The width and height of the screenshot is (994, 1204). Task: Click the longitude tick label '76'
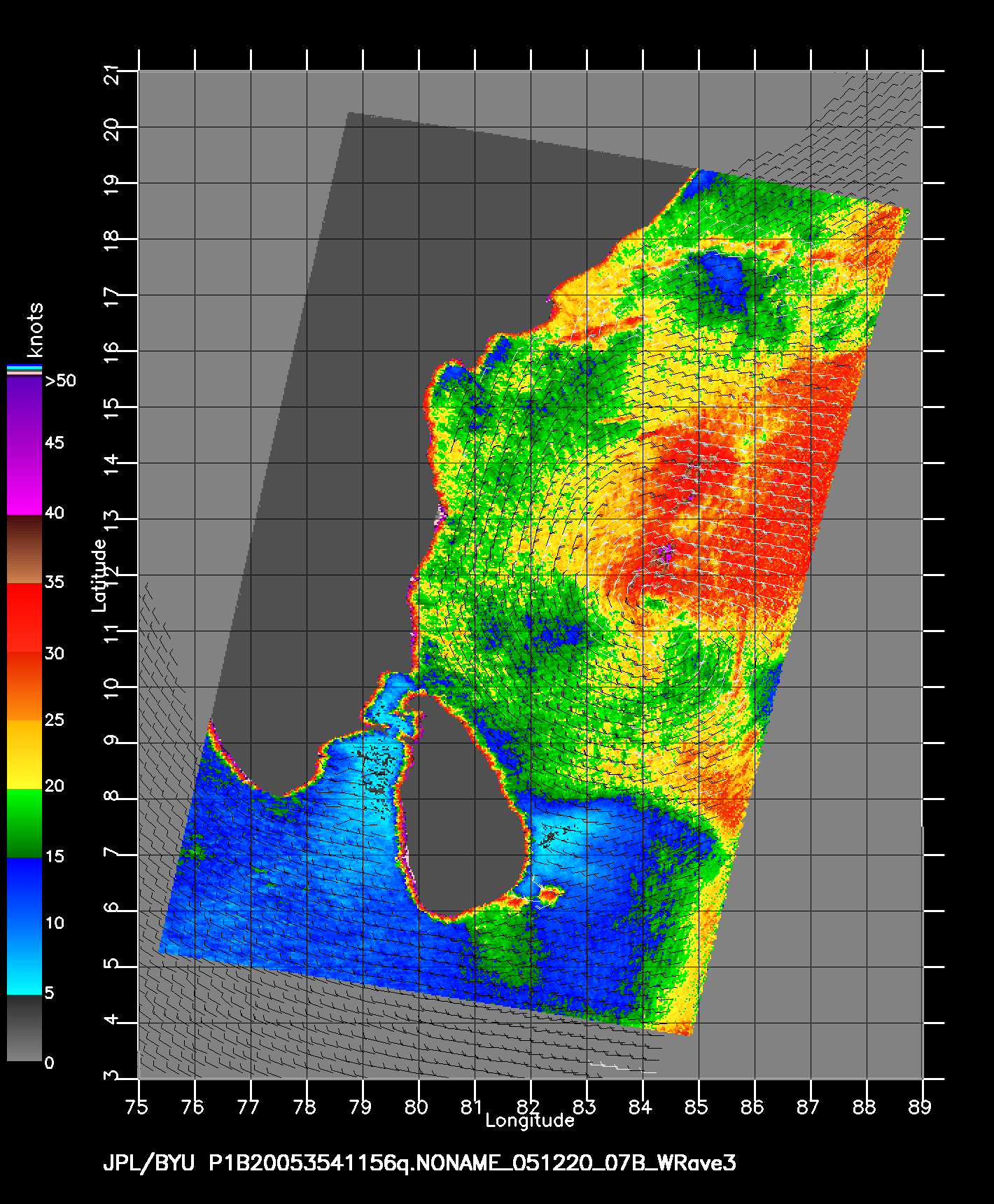coord(193,1107)
